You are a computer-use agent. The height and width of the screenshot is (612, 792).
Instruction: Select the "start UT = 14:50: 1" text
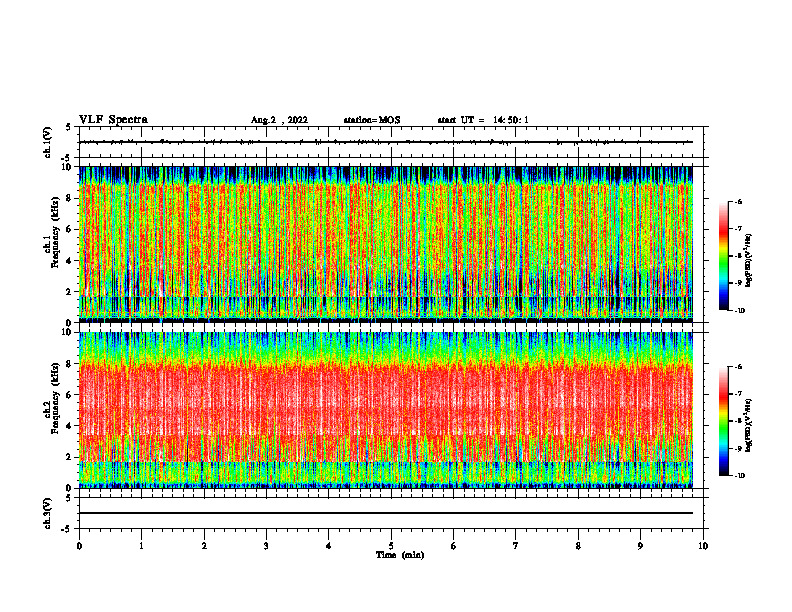click(x=483, y=120)
